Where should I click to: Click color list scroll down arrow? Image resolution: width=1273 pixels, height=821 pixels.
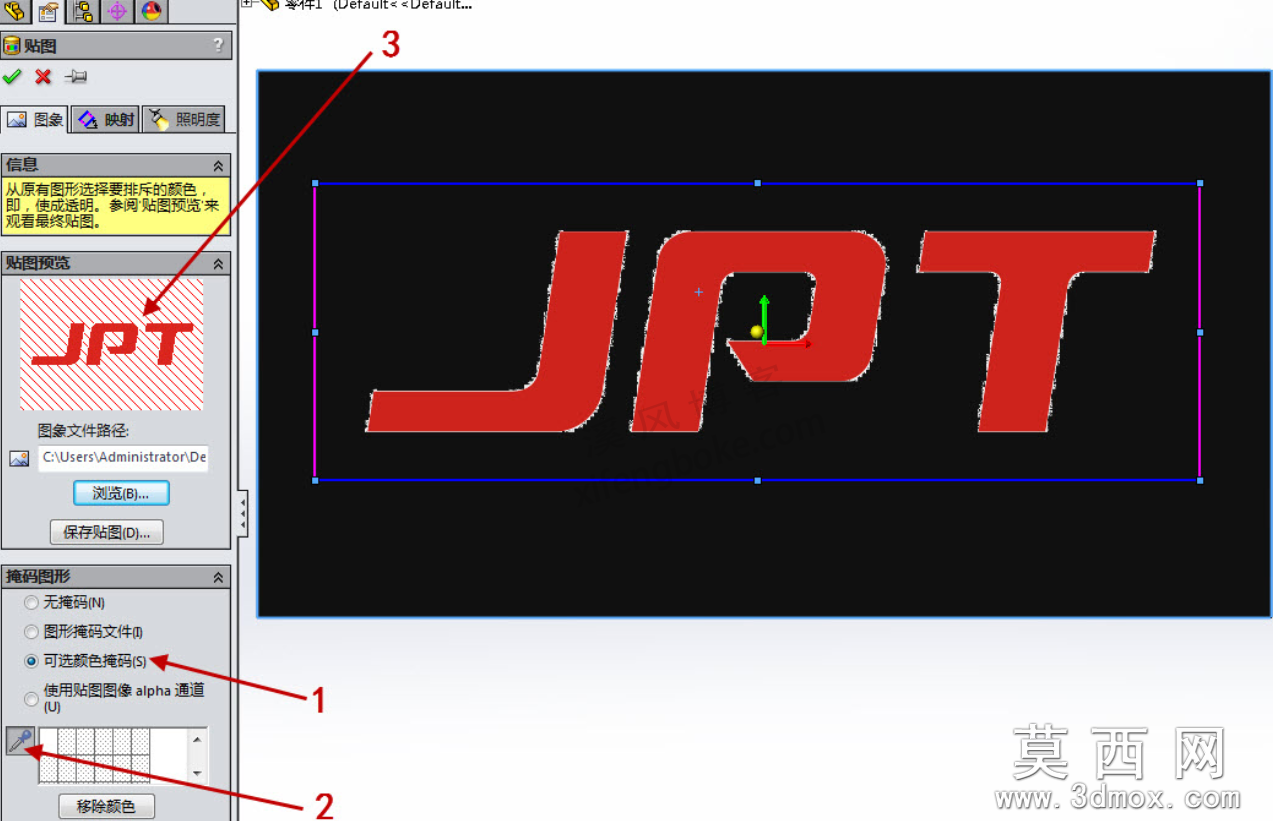(x=197, y=773)
